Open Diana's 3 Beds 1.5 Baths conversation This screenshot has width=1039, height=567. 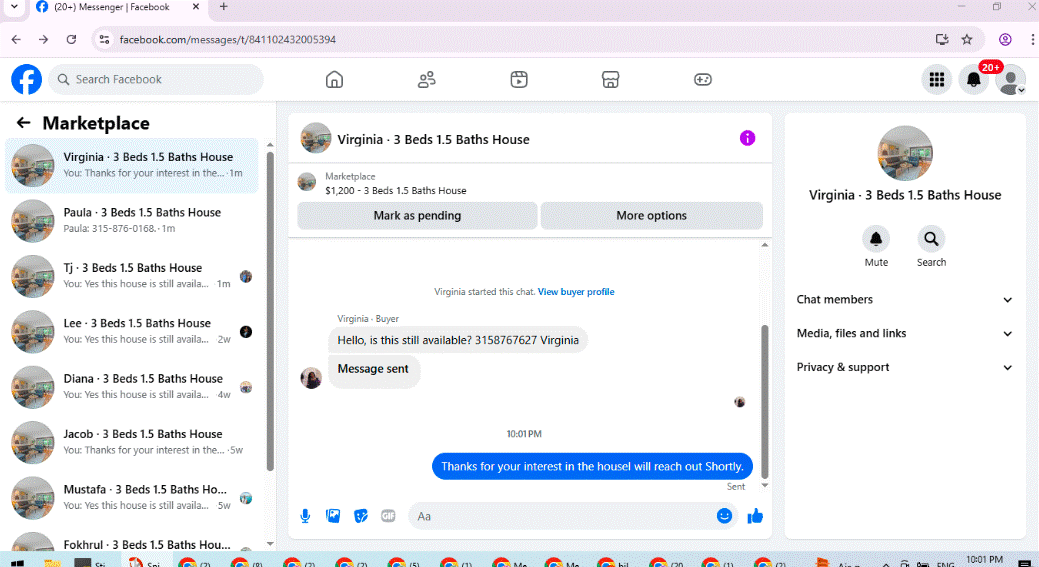coord(131,387)
